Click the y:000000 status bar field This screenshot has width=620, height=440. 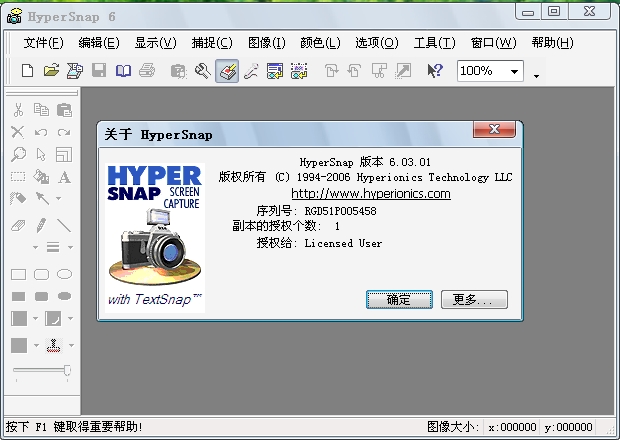[x=568, y=427]
